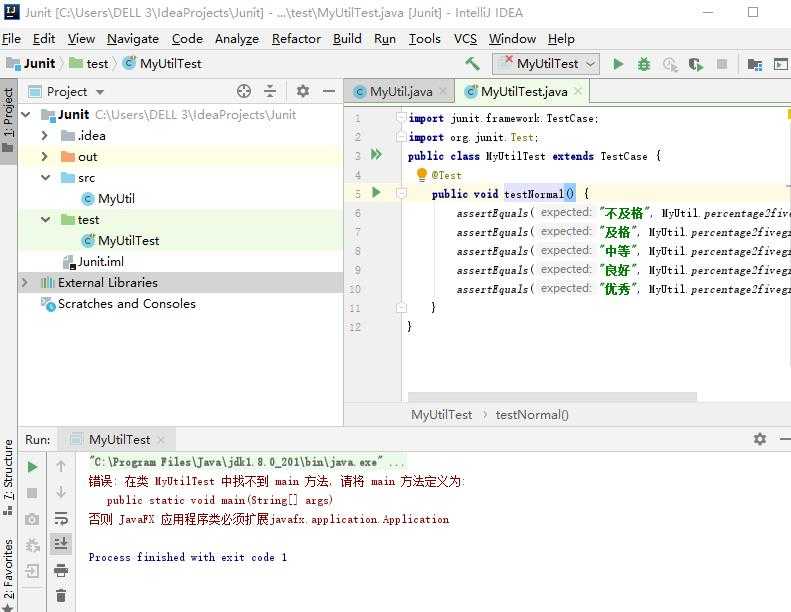791x612 pixels.
Task: Click the Build project hammer icon
Action: [x=473, y=64]
